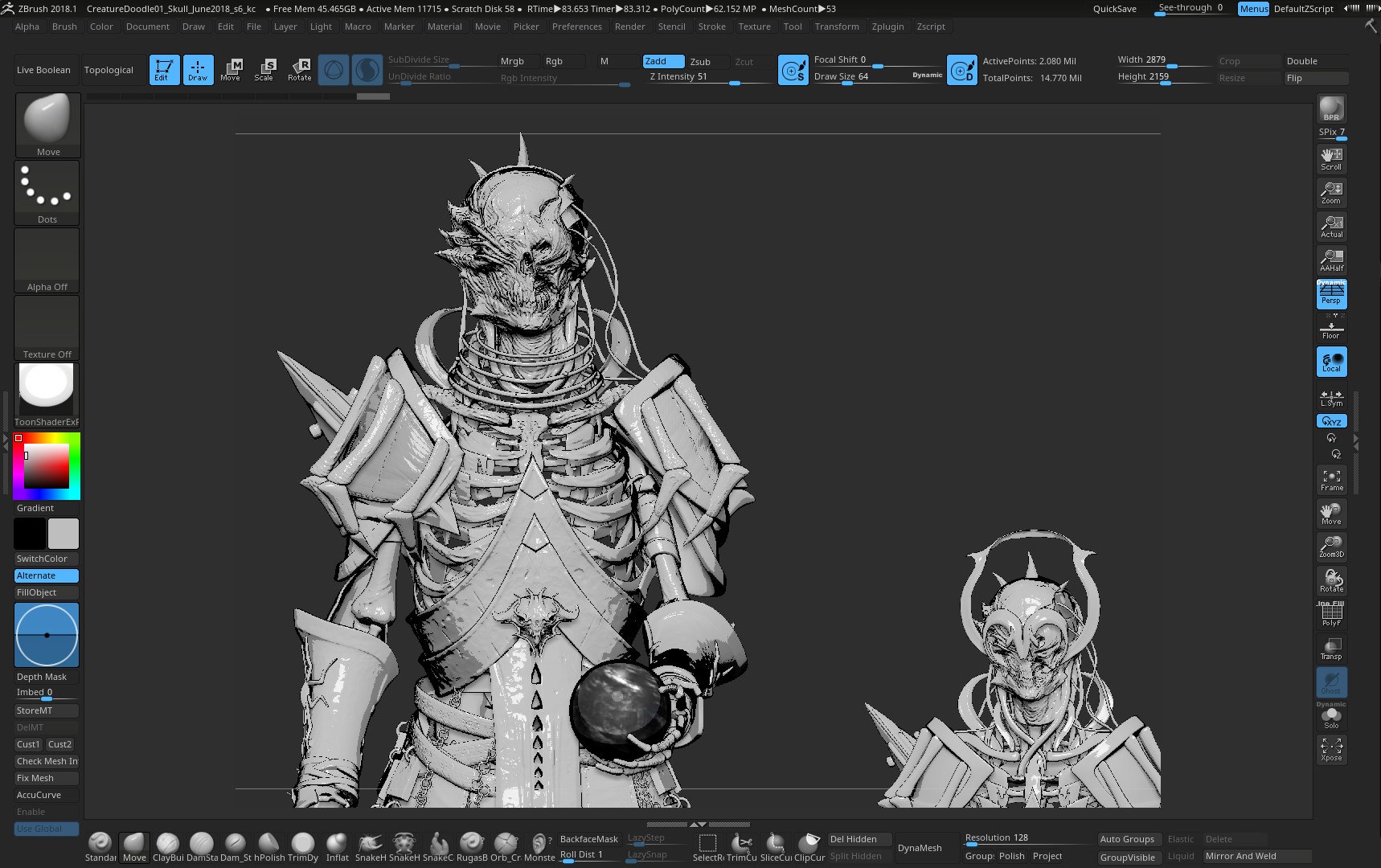Pick the TrimDynamic brush
Viewport: 1381px width, 868px height.
(x=303, y=847)
